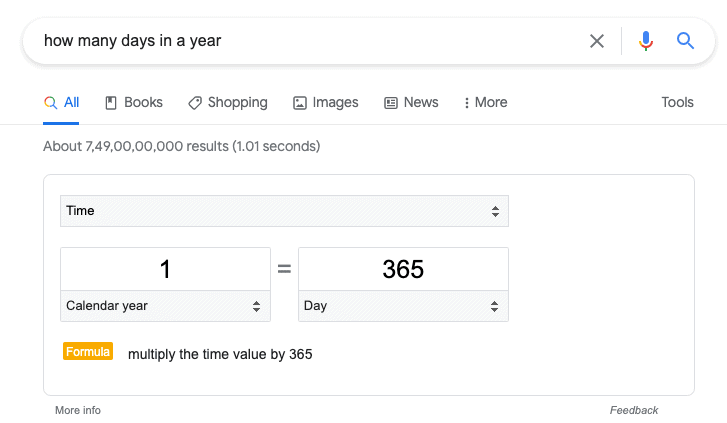Image resolution: width=727 pixels, height=423 pixels.
Task: Click the multicolor search icon beside All
Action: (51, 103)
